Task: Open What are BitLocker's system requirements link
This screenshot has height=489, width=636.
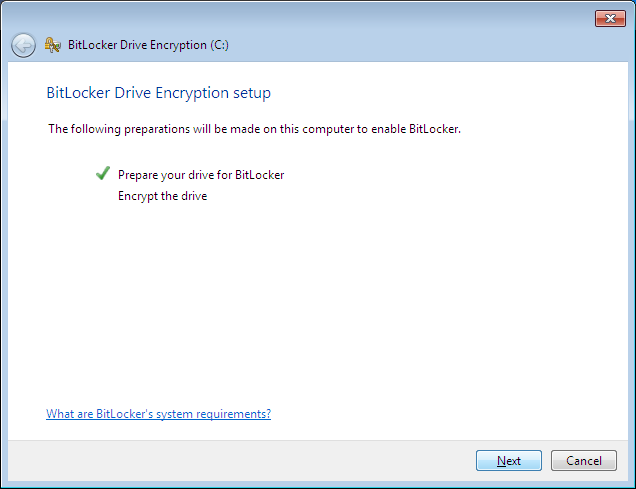Action: pos(158,414)
